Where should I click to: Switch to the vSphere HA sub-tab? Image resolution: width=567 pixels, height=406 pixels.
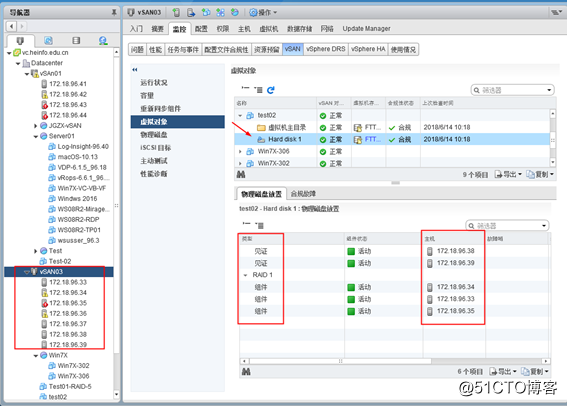pyautogui.click(x=368, y=49)
